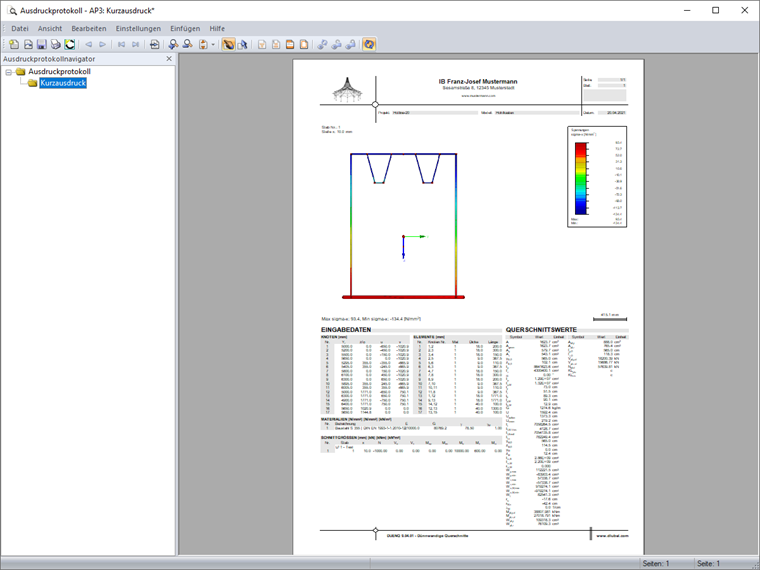Image resolution: width=760 pixels, height=570 pixels.
Task: Open dropdown arrow beside page fit icon
Action: (213, 45)
